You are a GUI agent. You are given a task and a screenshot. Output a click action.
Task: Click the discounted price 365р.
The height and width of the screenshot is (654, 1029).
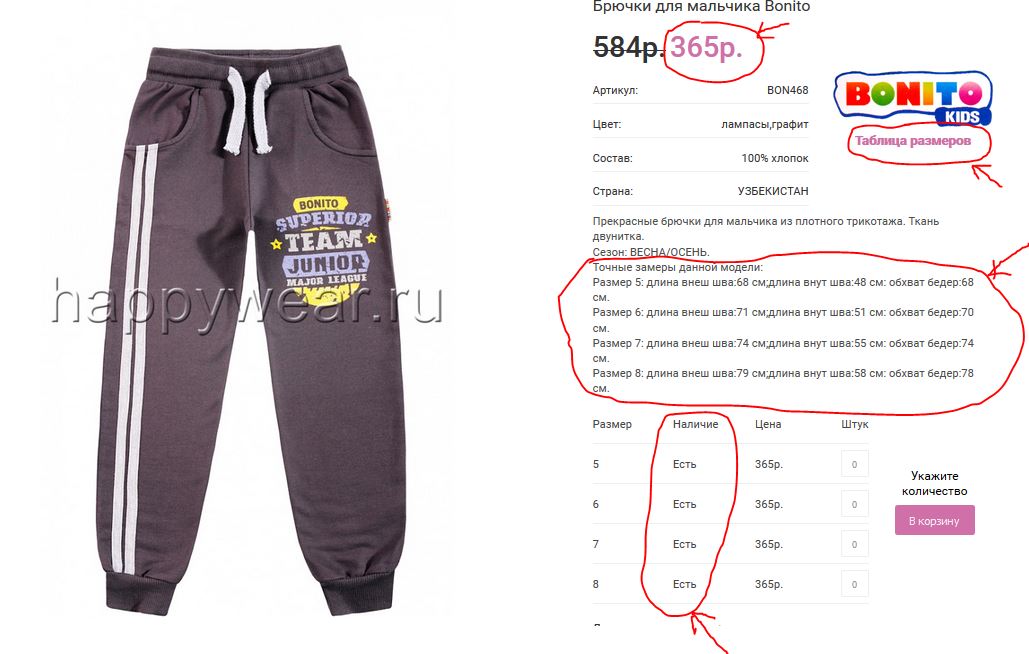click(x=706, y=47)
